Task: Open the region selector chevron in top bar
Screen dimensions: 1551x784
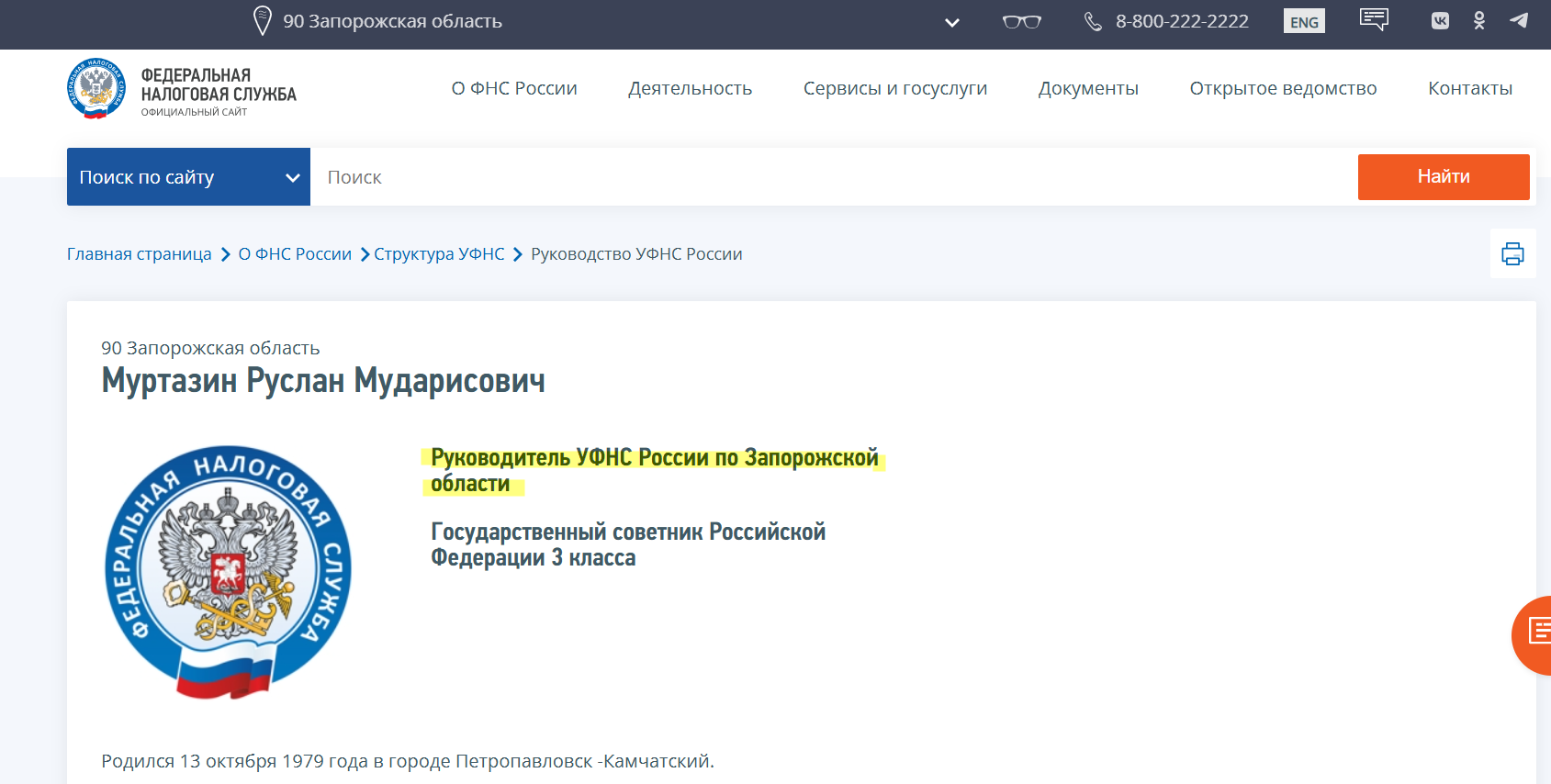Action: 952,23
